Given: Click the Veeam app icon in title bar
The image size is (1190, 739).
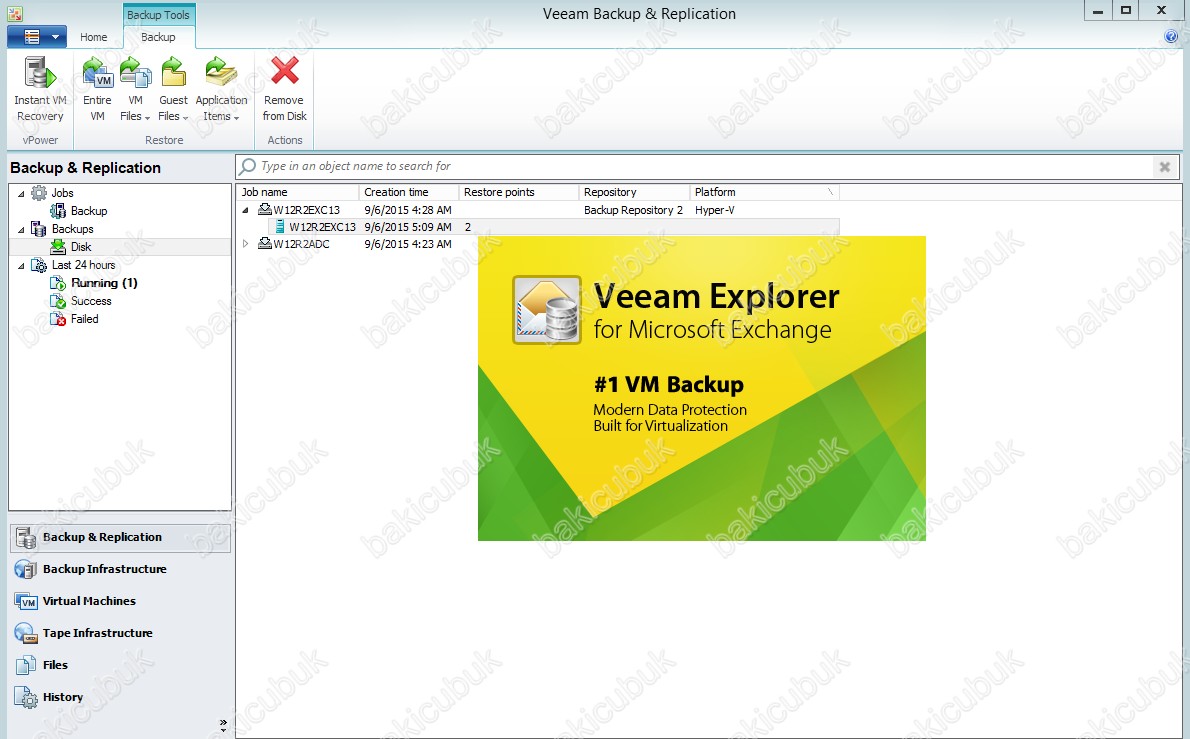Looking at the screenshot, I should coord(14,14).
